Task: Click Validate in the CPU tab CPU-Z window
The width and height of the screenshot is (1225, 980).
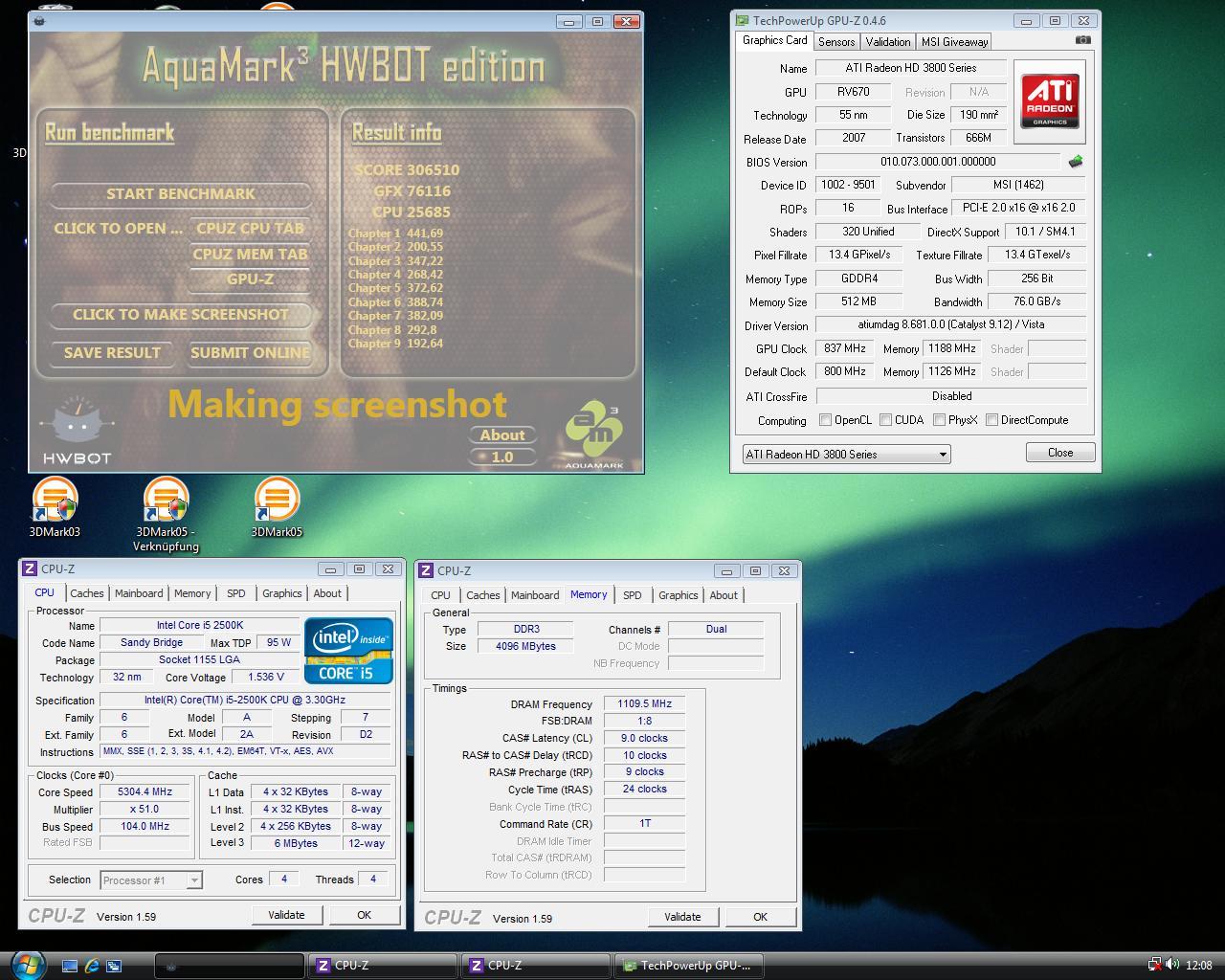Action: [286, 915]
